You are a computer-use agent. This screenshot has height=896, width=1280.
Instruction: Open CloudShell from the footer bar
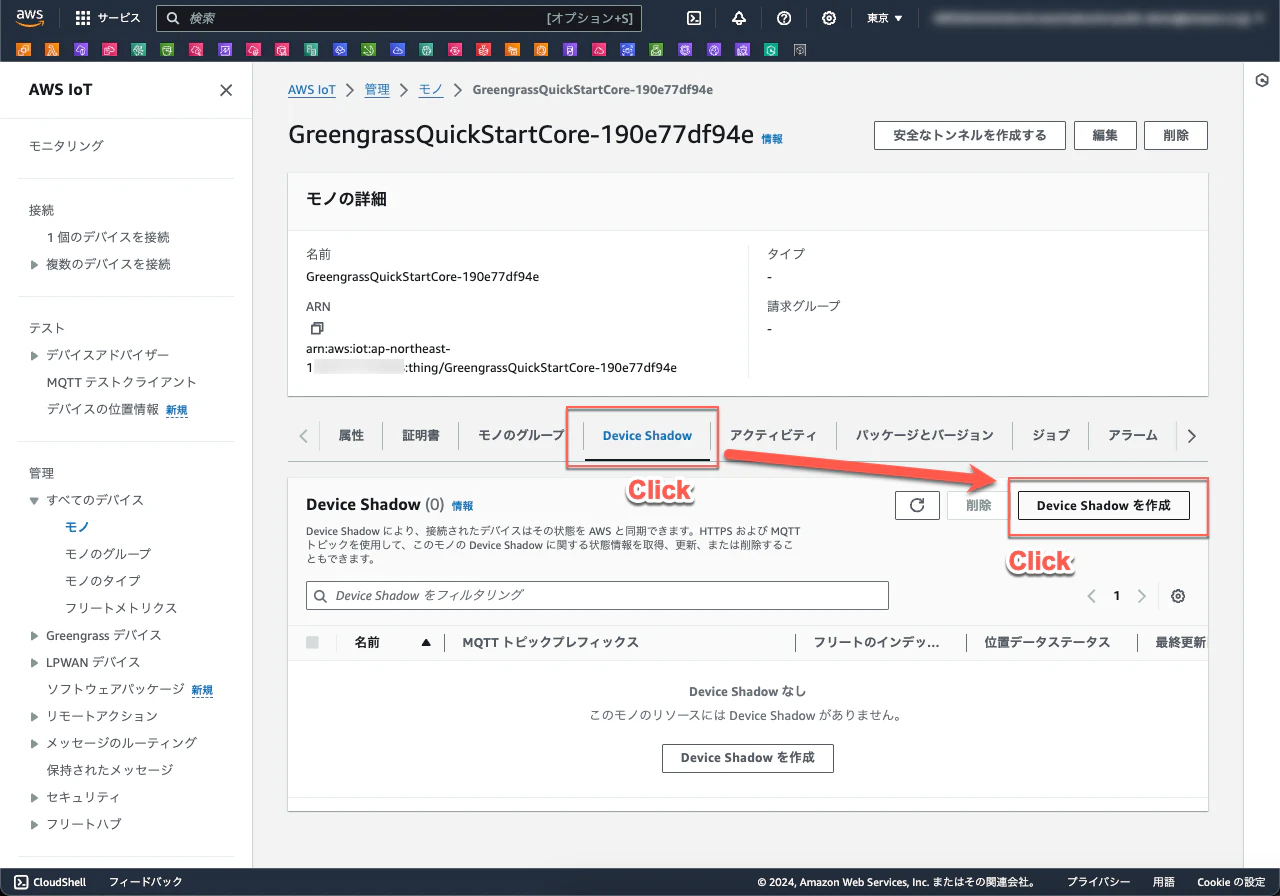click(51, 882)
